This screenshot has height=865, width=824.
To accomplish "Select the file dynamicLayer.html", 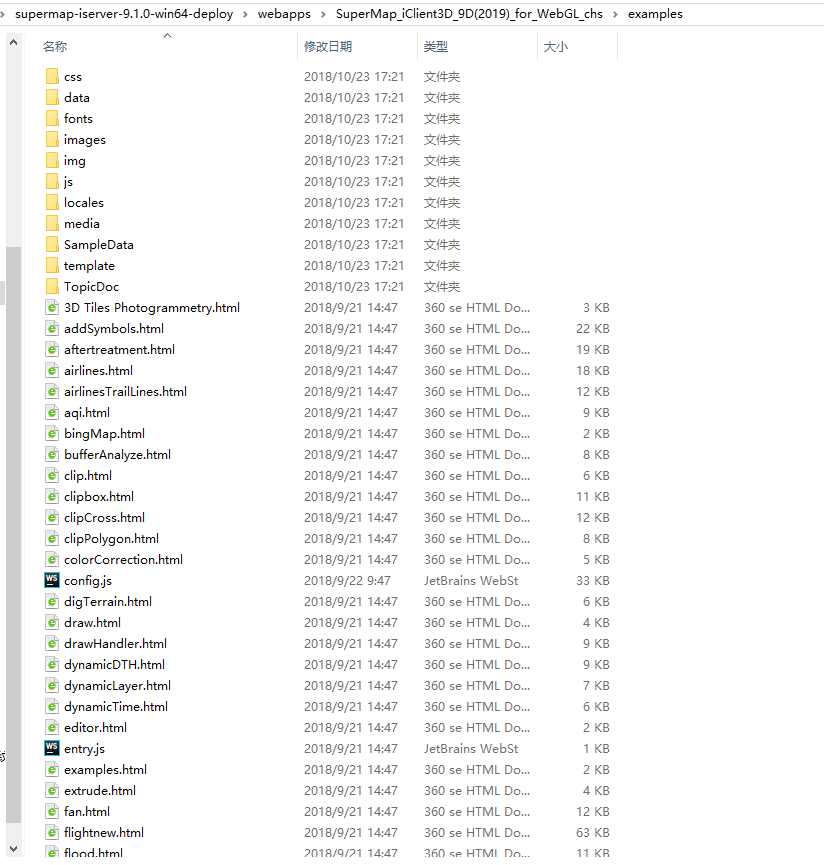I will point(117,685).
